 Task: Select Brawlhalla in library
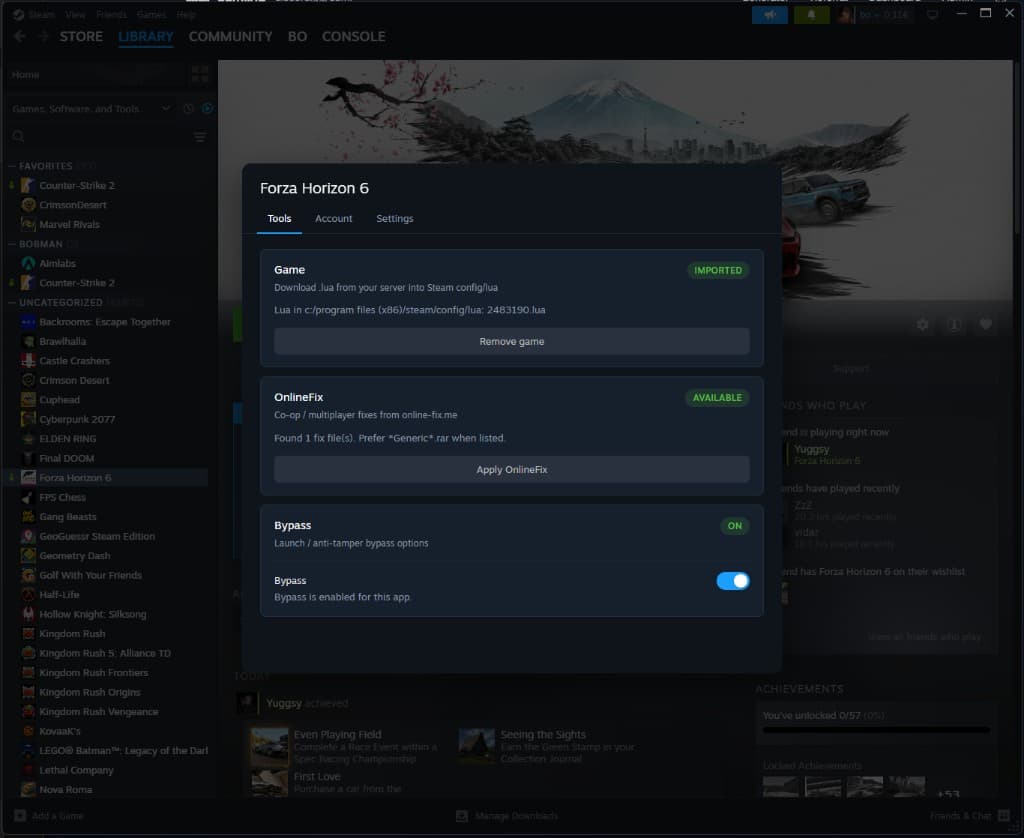coord(63,341)
